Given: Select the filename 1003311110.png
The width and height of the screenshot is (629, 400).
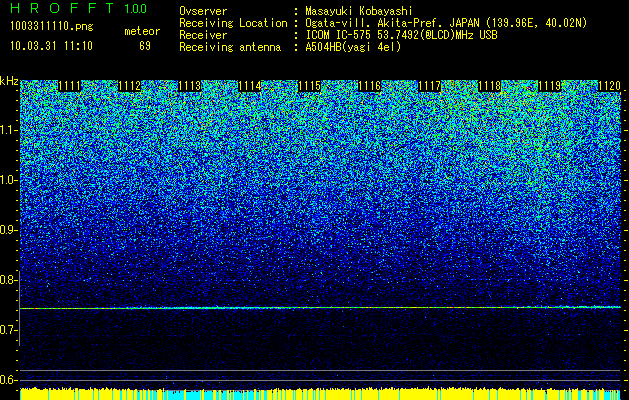Looking at the screenshot, I should [52, 26].
